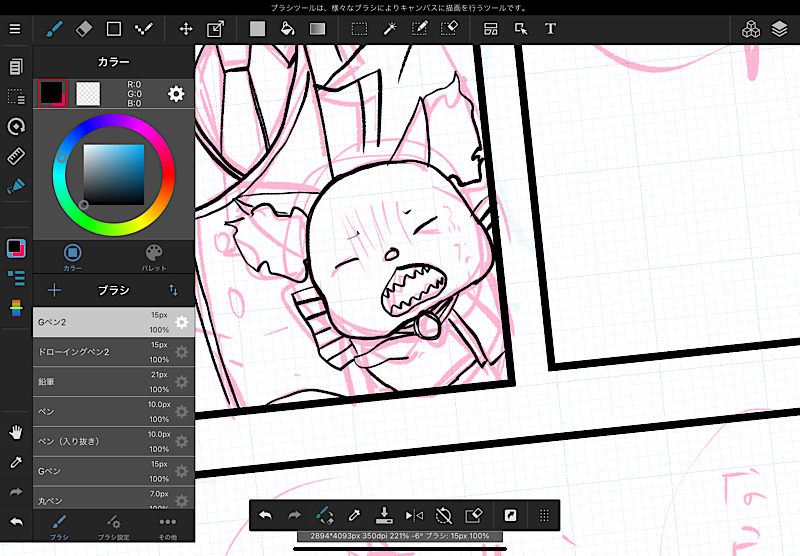Open settings gear for ドローイングペン2
Viewport: 800px width, 556px height.
(x=181, y=352)
